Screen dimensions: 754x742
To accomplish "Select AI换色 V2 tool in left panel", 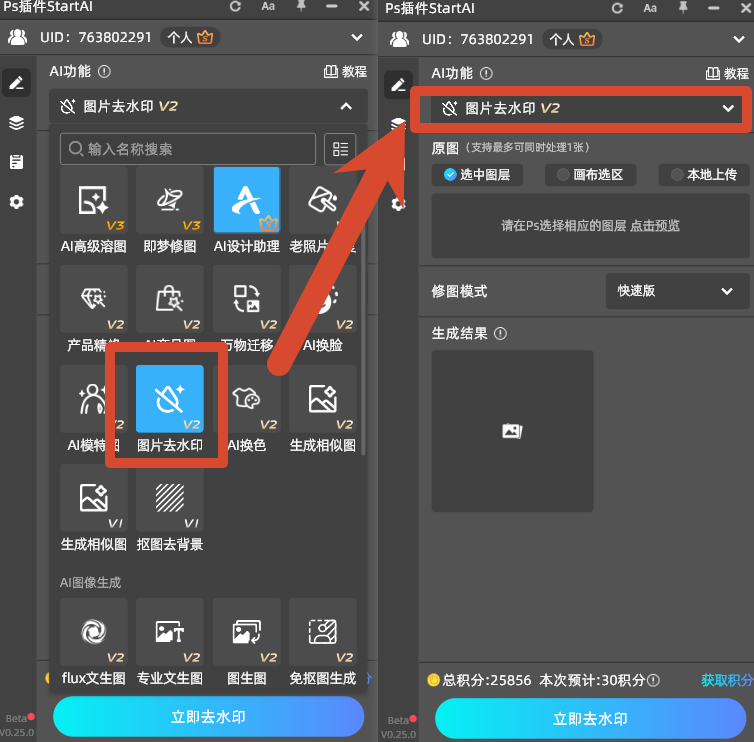I will [247, 399].
